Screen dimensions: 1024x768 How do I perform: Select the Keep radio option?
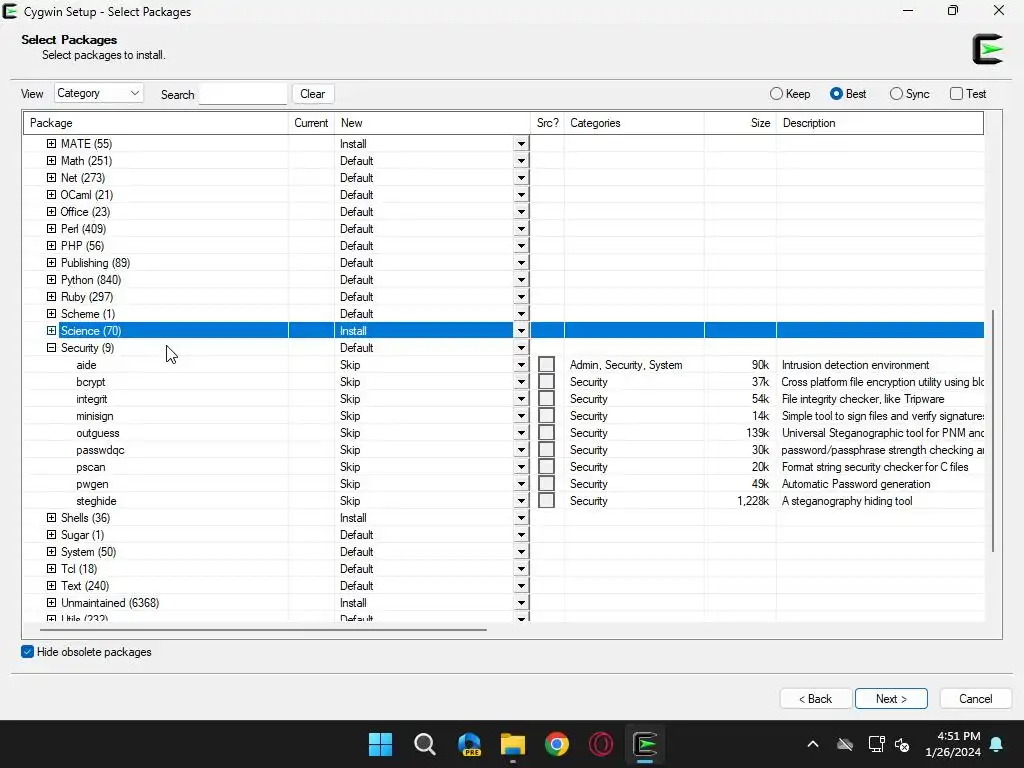coord(776,93)
